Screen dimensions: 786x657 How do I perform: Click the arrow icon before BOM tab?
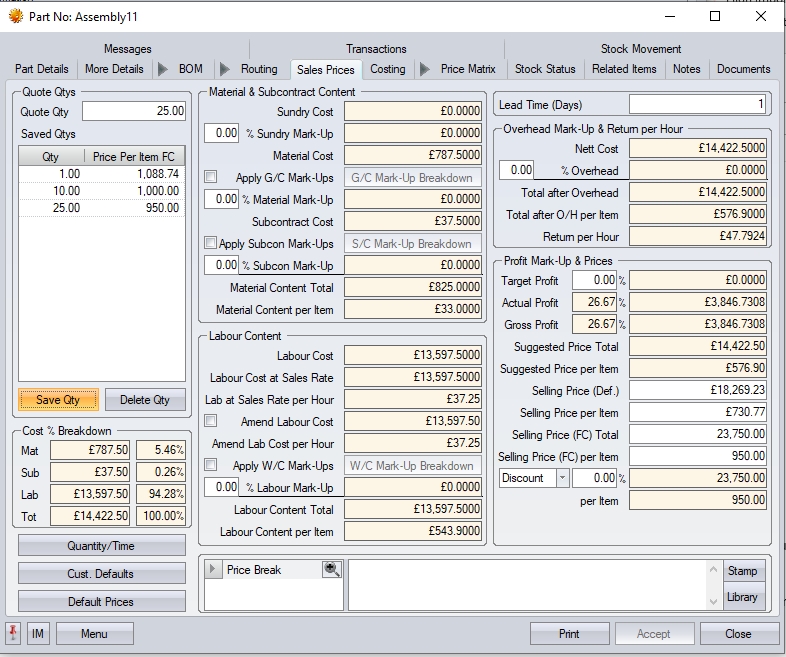click(163, 69)
